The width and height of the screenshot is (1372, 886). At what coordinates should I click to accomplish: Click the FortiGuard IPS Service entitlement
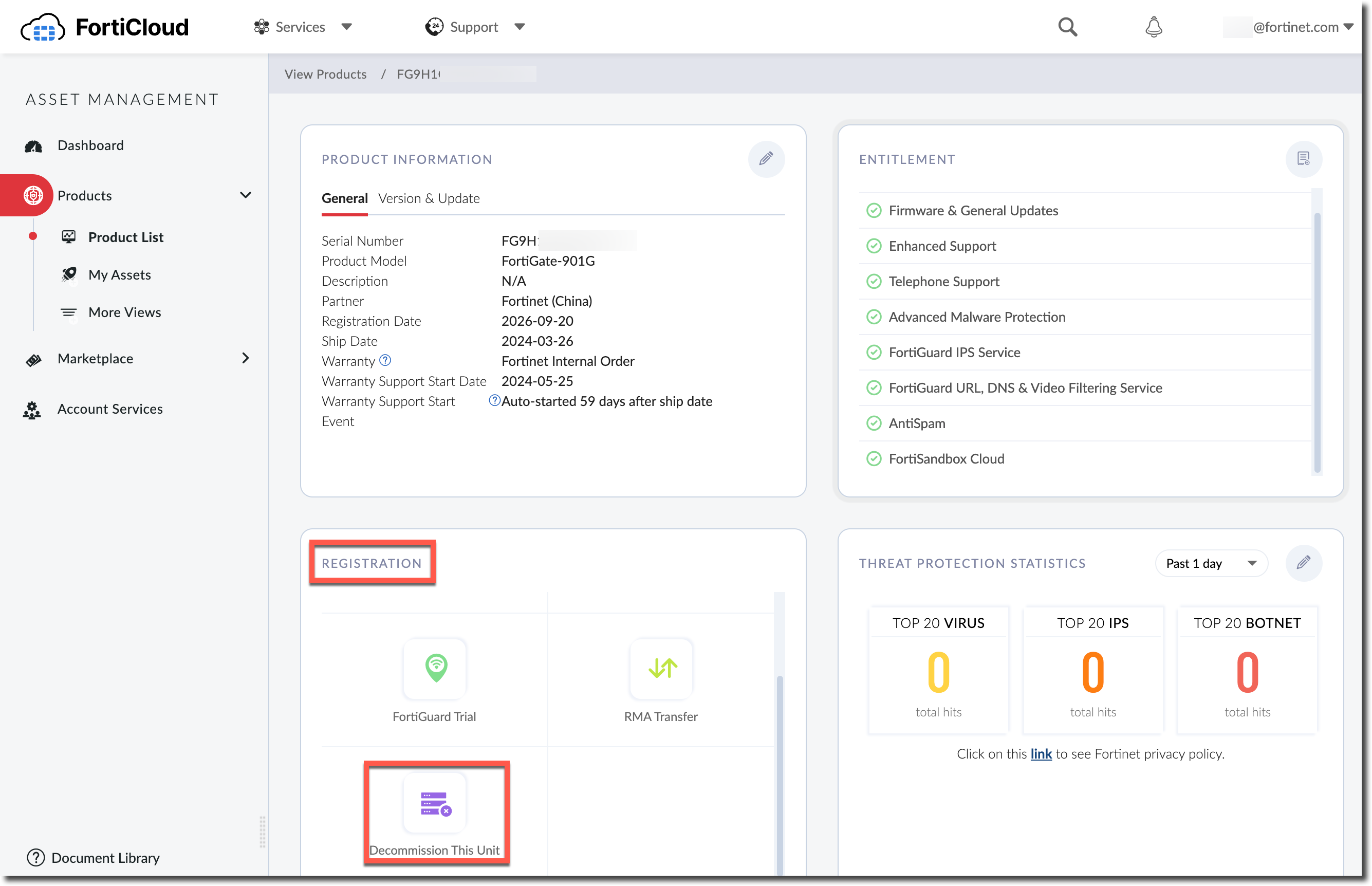click(x=1084, y=352)
